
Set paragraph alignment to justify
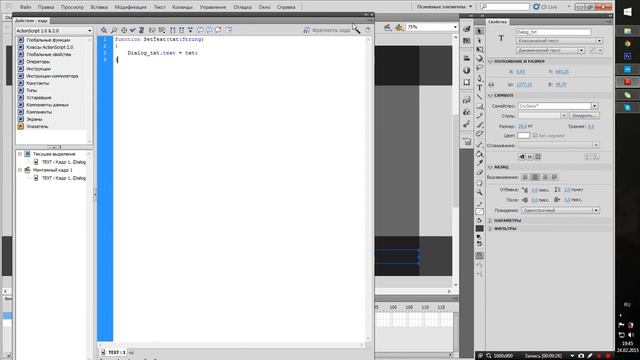point(554,177)
